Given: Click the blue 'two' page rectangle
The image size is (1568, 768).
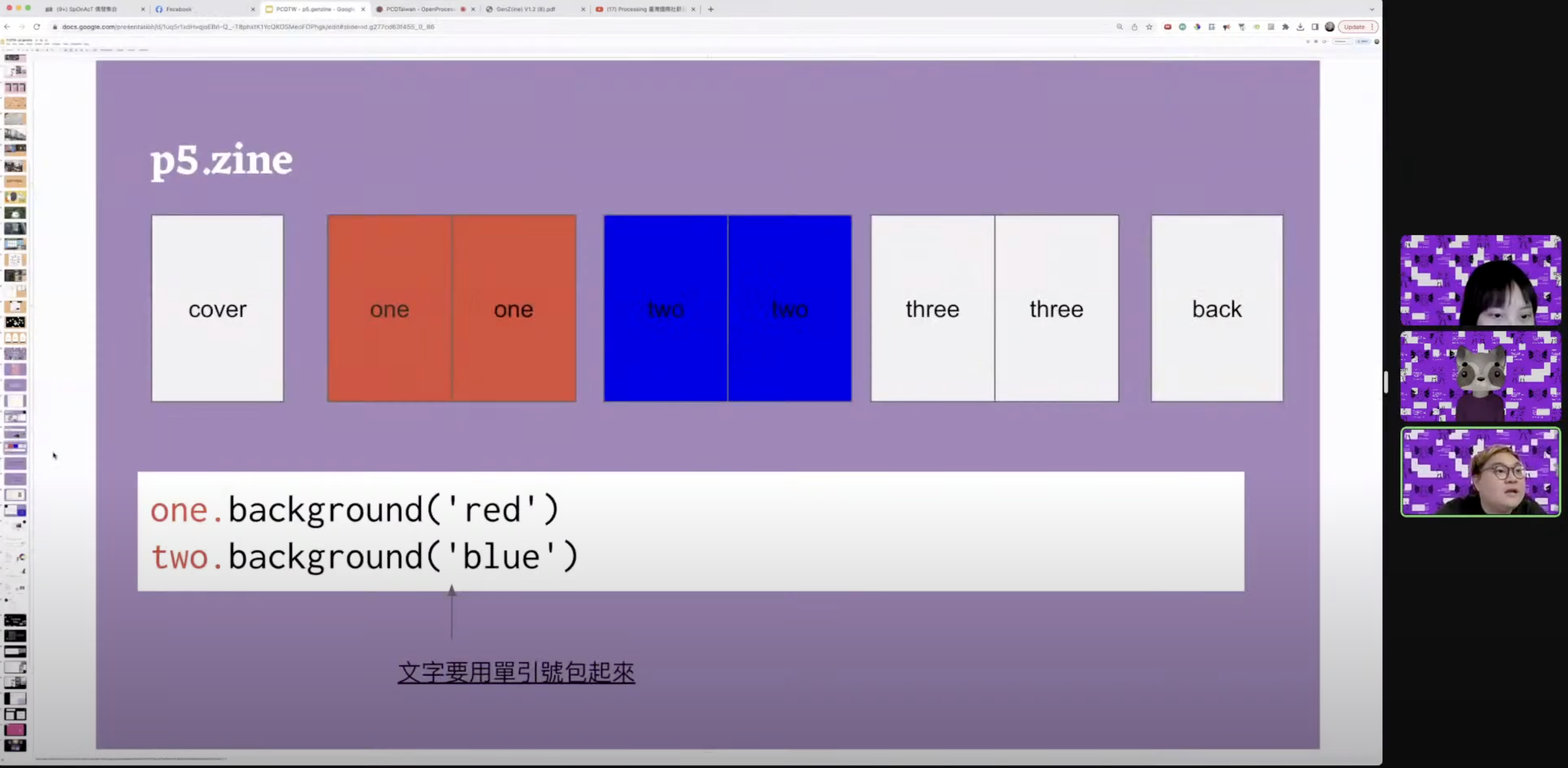Looking at the screenshot, I should (x=727, y=308).
